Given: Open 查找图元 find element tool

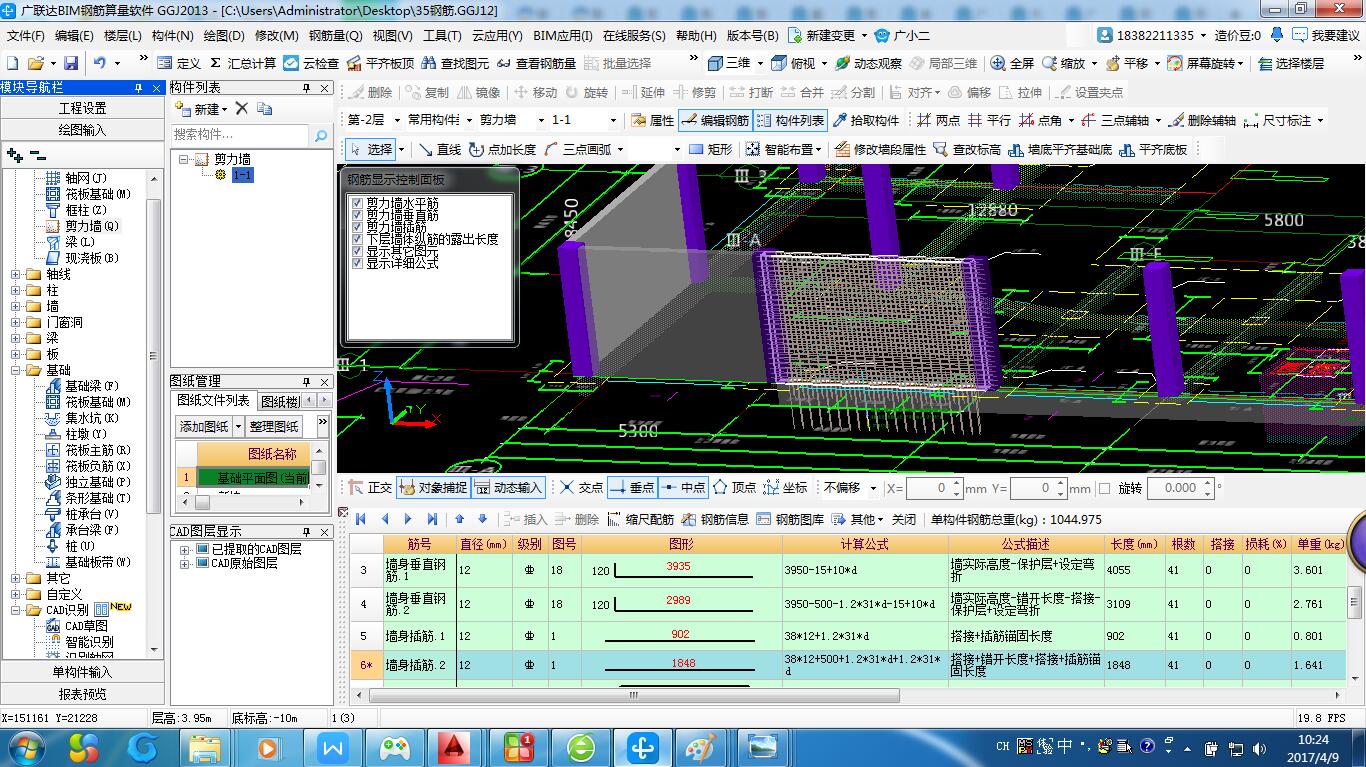Looking at the screenshot, I should pos(455,63).
